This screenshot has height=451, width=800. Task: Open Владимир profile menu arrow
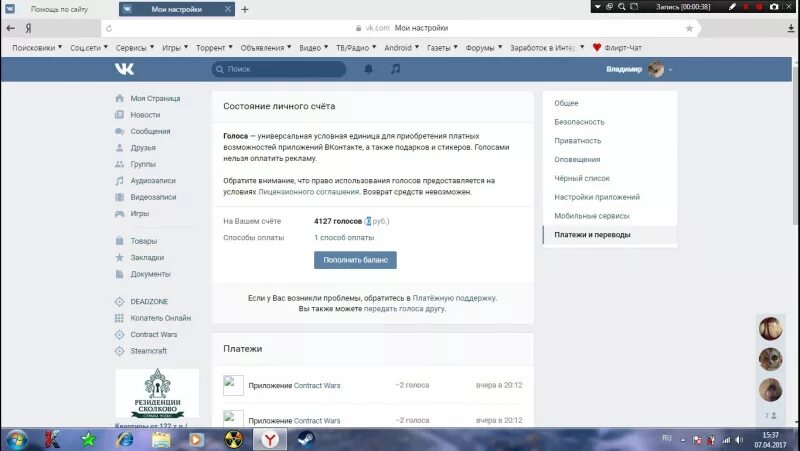click(670, 69)
